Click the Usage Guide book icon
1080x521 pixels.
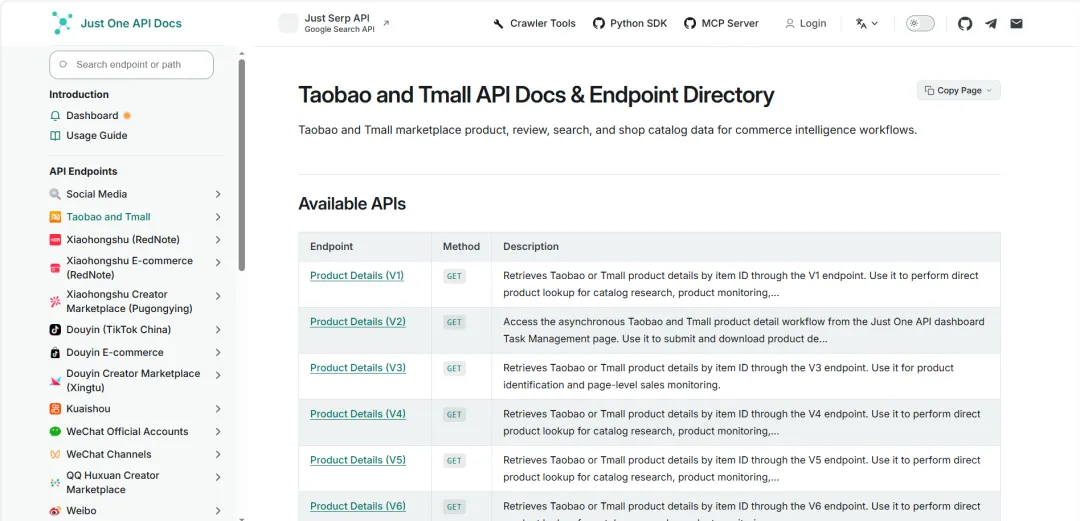pos(55,136)
